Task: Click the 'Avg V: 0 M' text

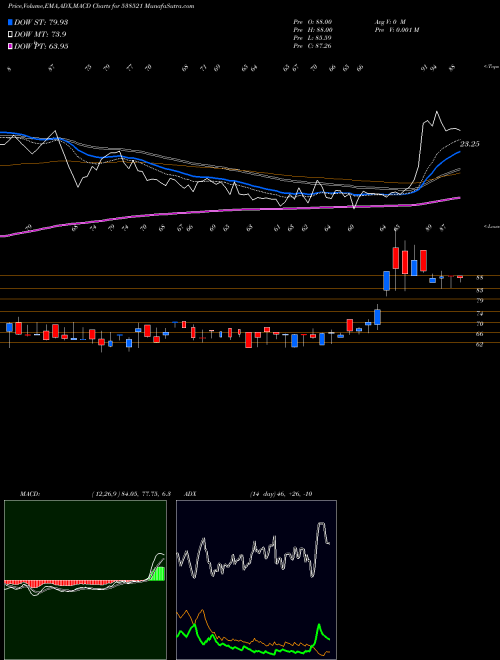Action: coord(389,22)
